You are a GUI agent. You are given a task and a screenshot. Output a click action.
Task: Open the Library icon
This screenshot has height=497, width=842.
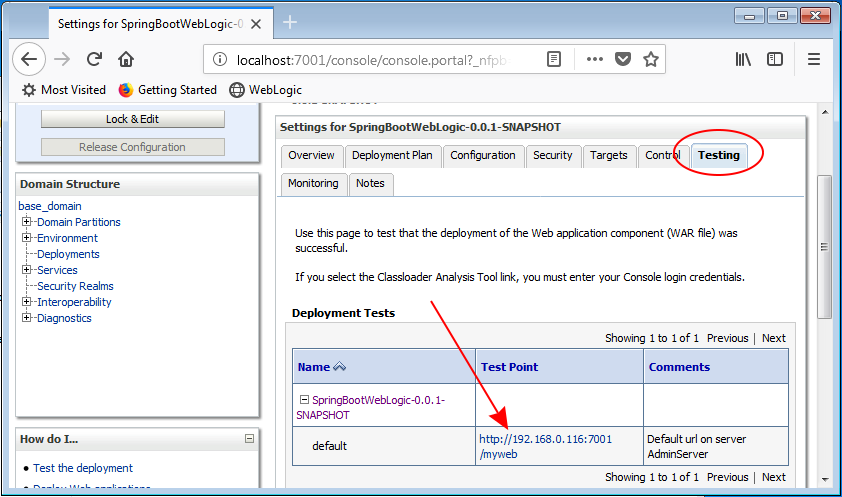743,59
